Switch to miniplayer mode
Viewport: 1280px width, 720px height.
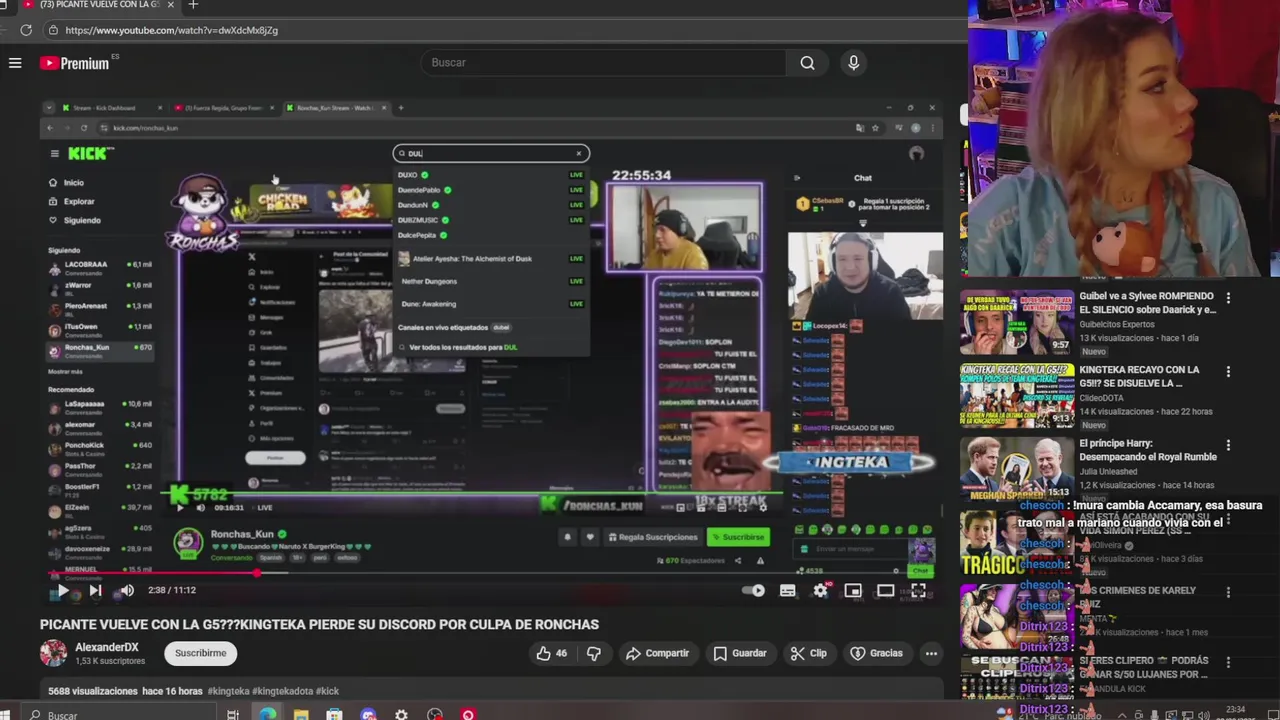click(x=853, y=591)
